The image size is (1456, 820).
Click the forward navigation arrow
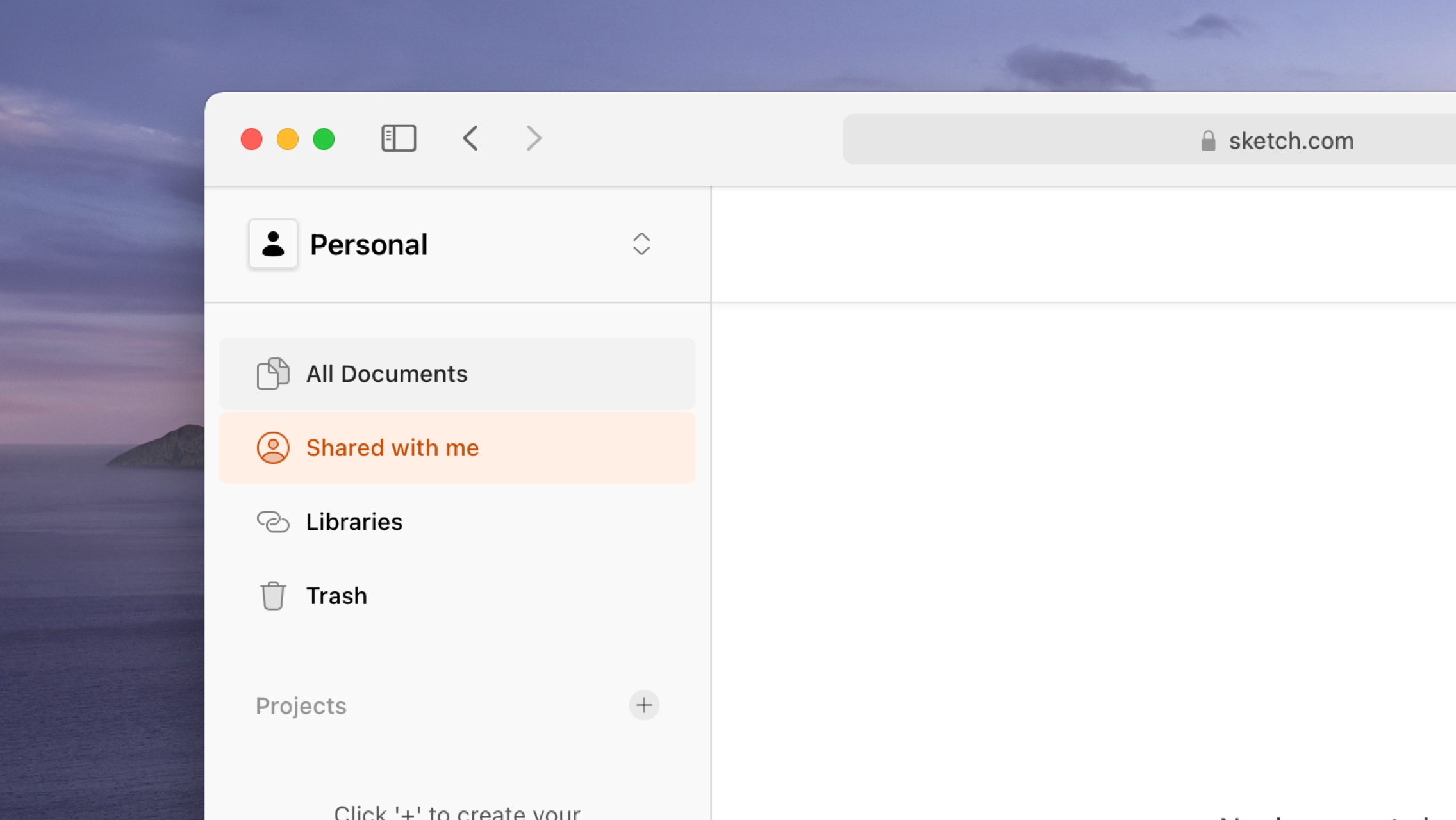(533, 138)
